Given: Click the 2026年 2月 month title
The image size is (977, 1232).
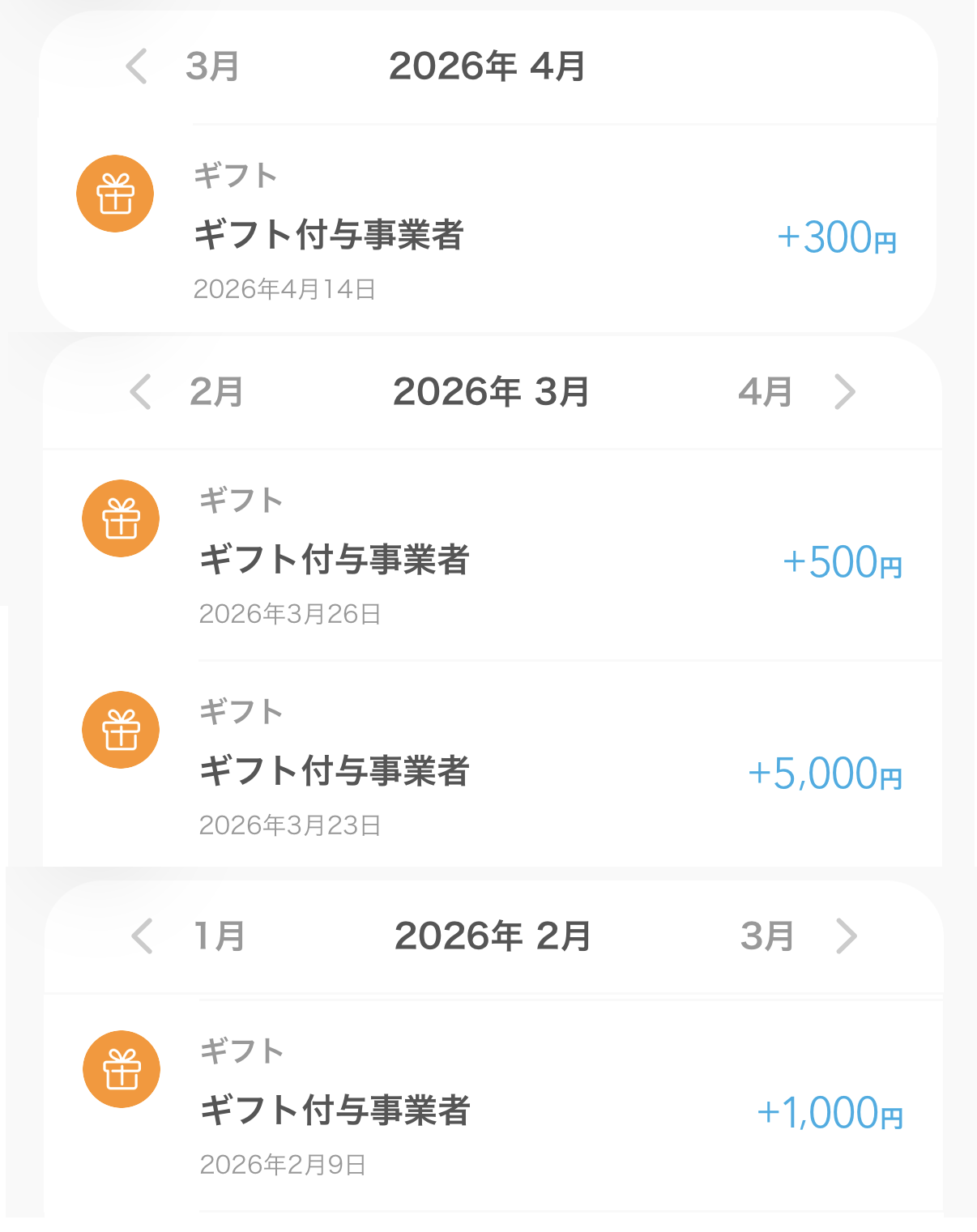Looking at the screenshot, I should point(493,936).
